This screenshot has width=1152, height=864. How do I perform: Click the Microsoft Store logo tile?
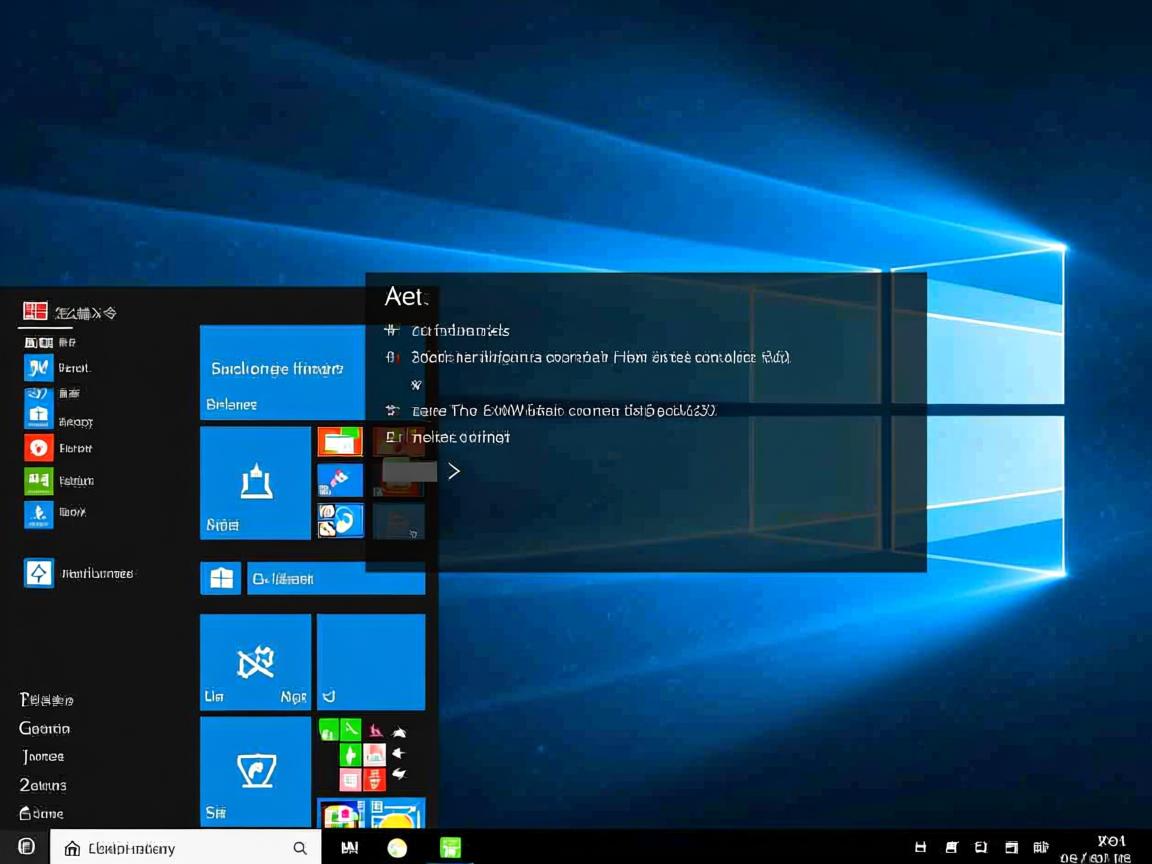pos(220,578)
